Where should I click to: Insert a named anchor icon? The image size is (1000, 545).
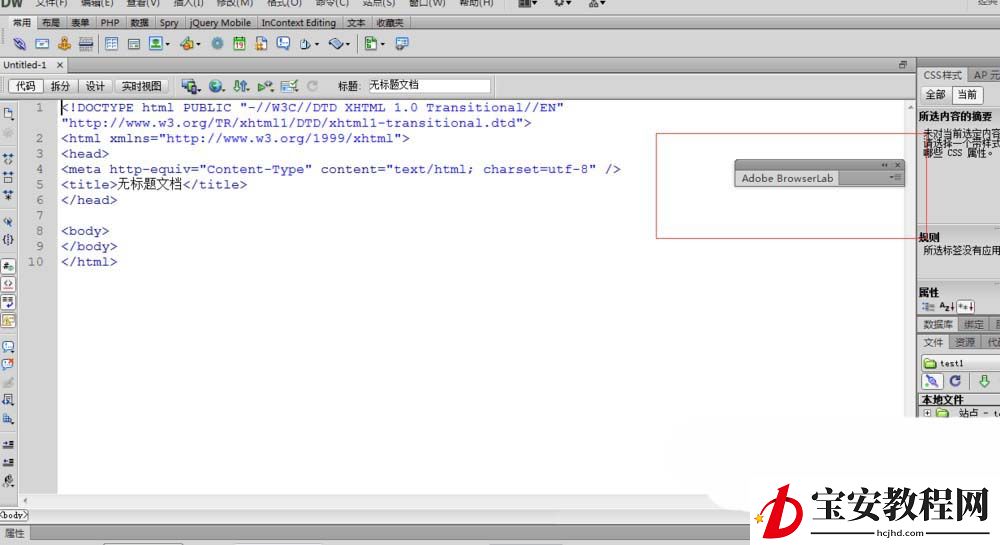click(64, 44)
